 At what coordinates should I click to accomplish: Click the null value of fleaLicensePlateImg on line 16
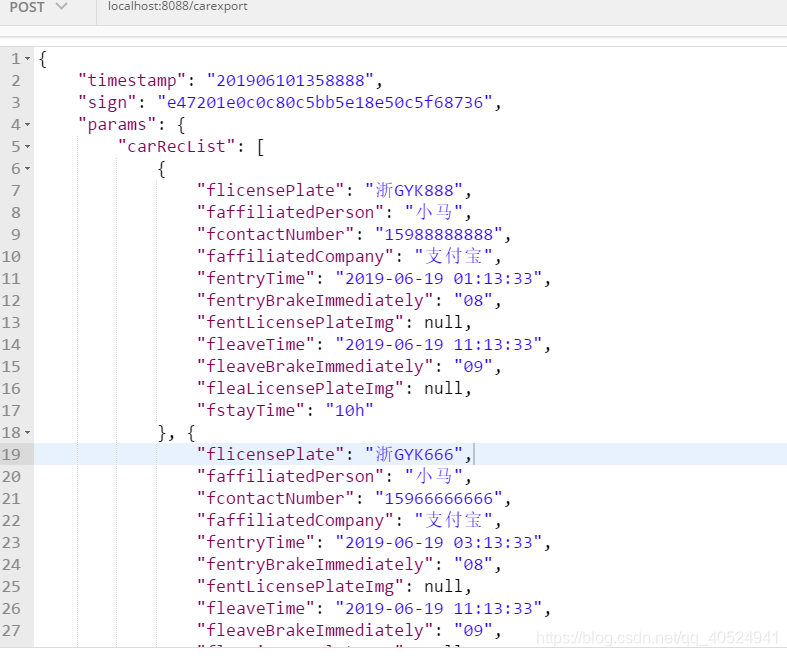click(443, 388)
